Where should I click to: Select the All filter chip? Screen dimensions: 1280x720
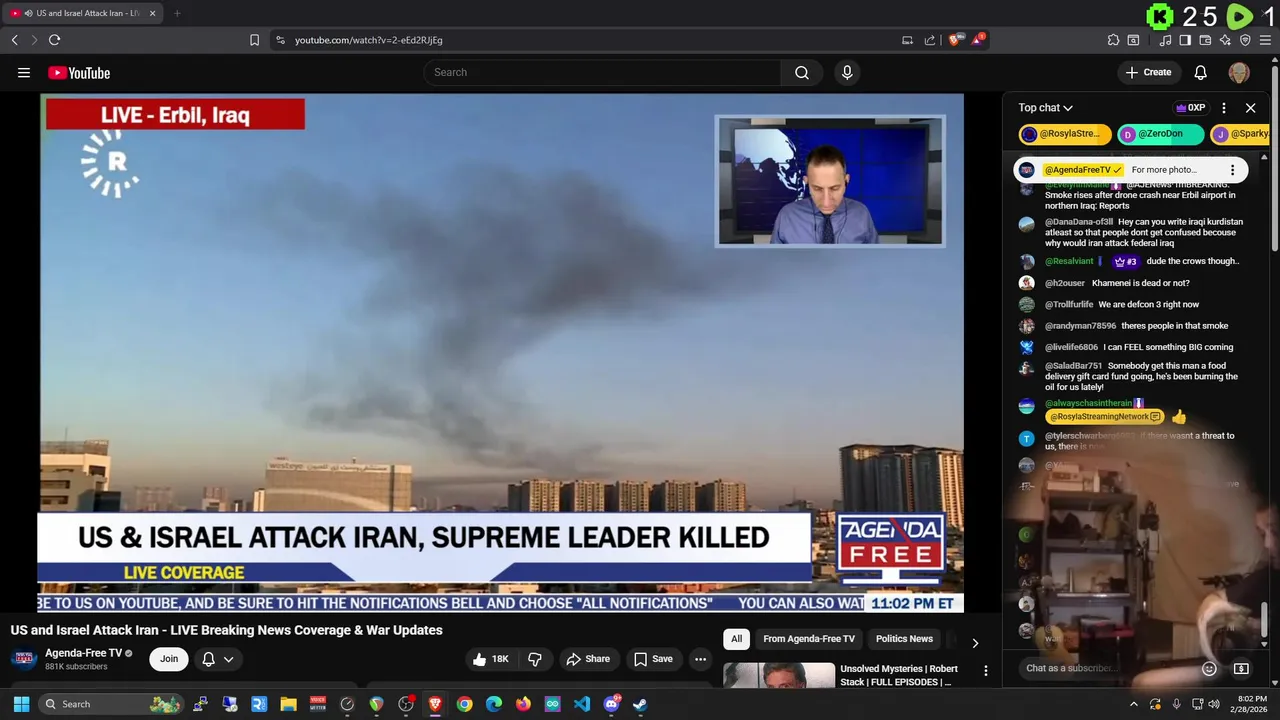coord(736,639)
